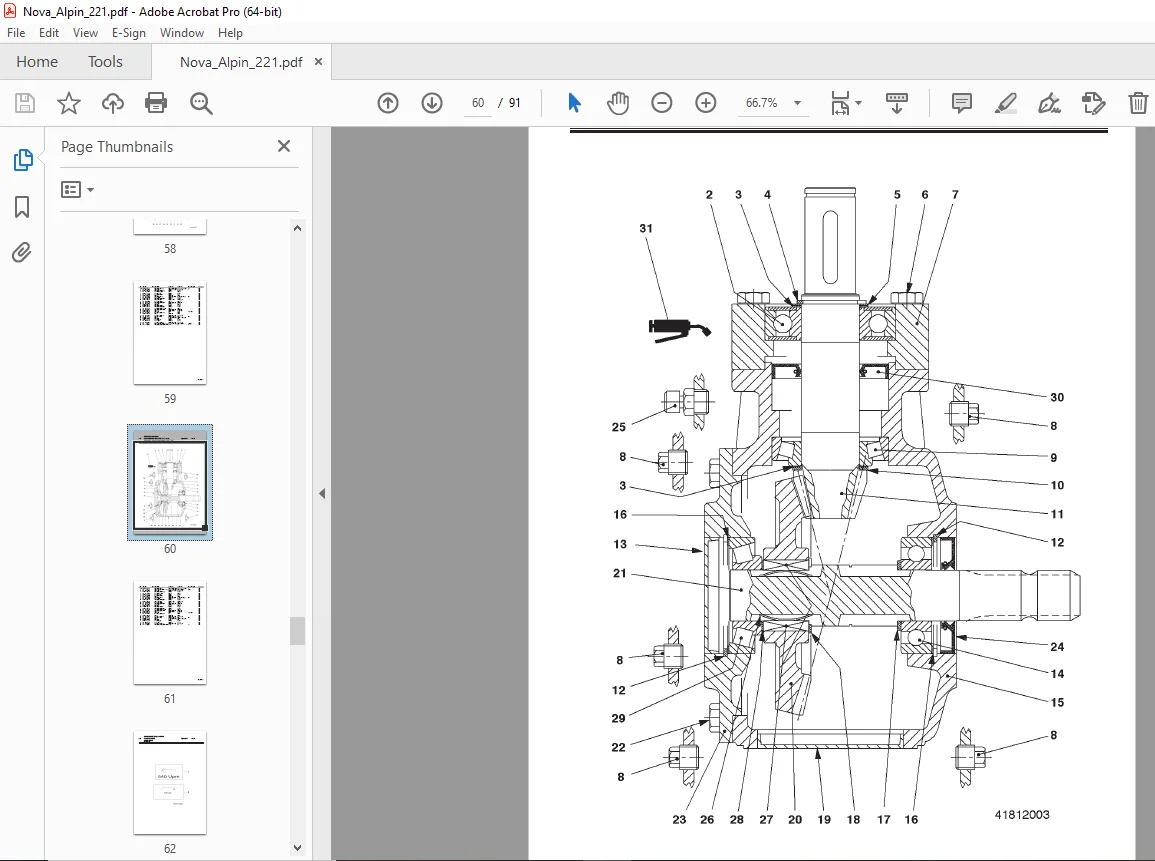Collapse the navigation pane with the arrow
Screen dimensions: 1155x861
322,493
